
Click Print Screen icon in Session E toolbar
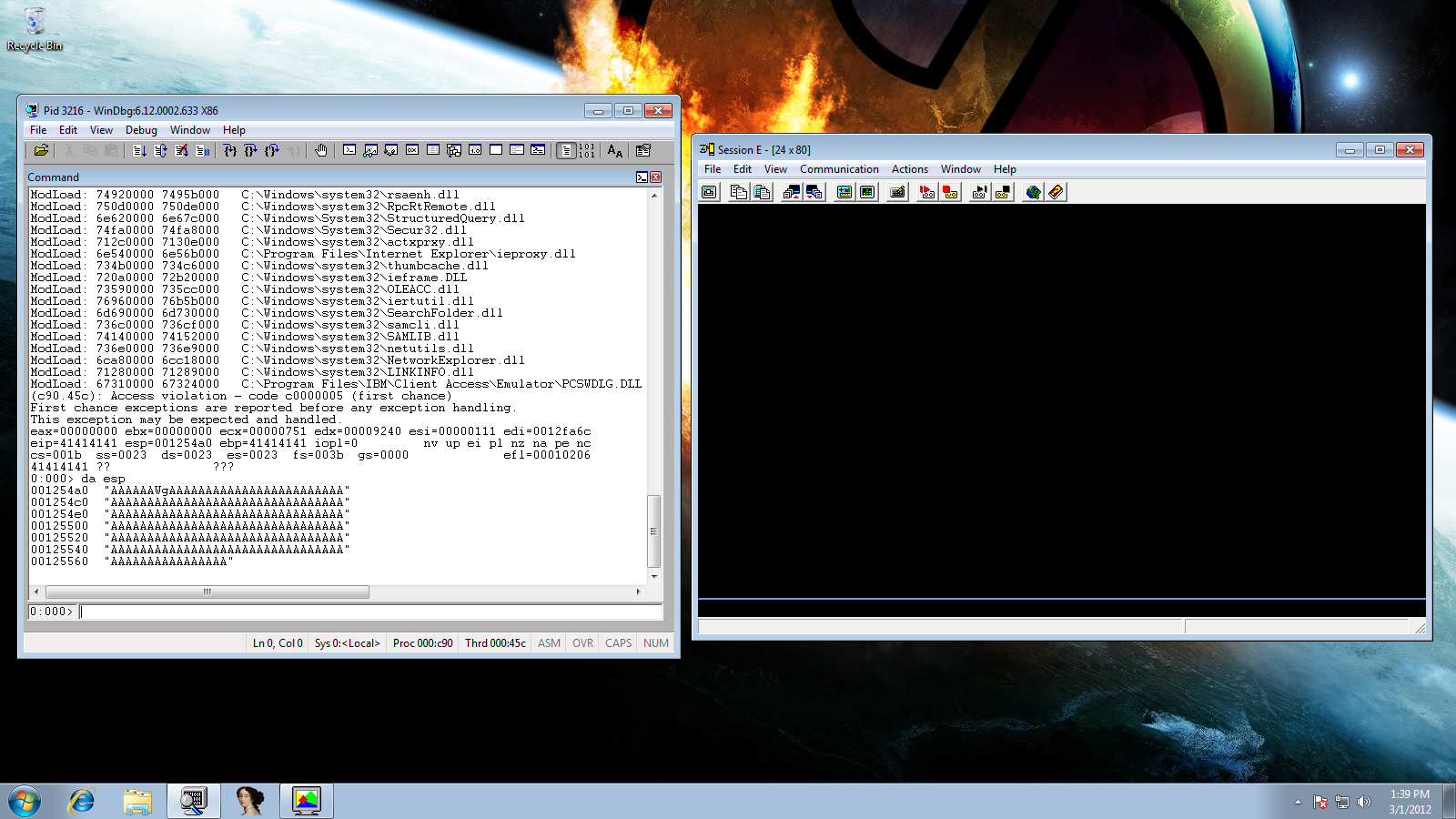(709, 192)
